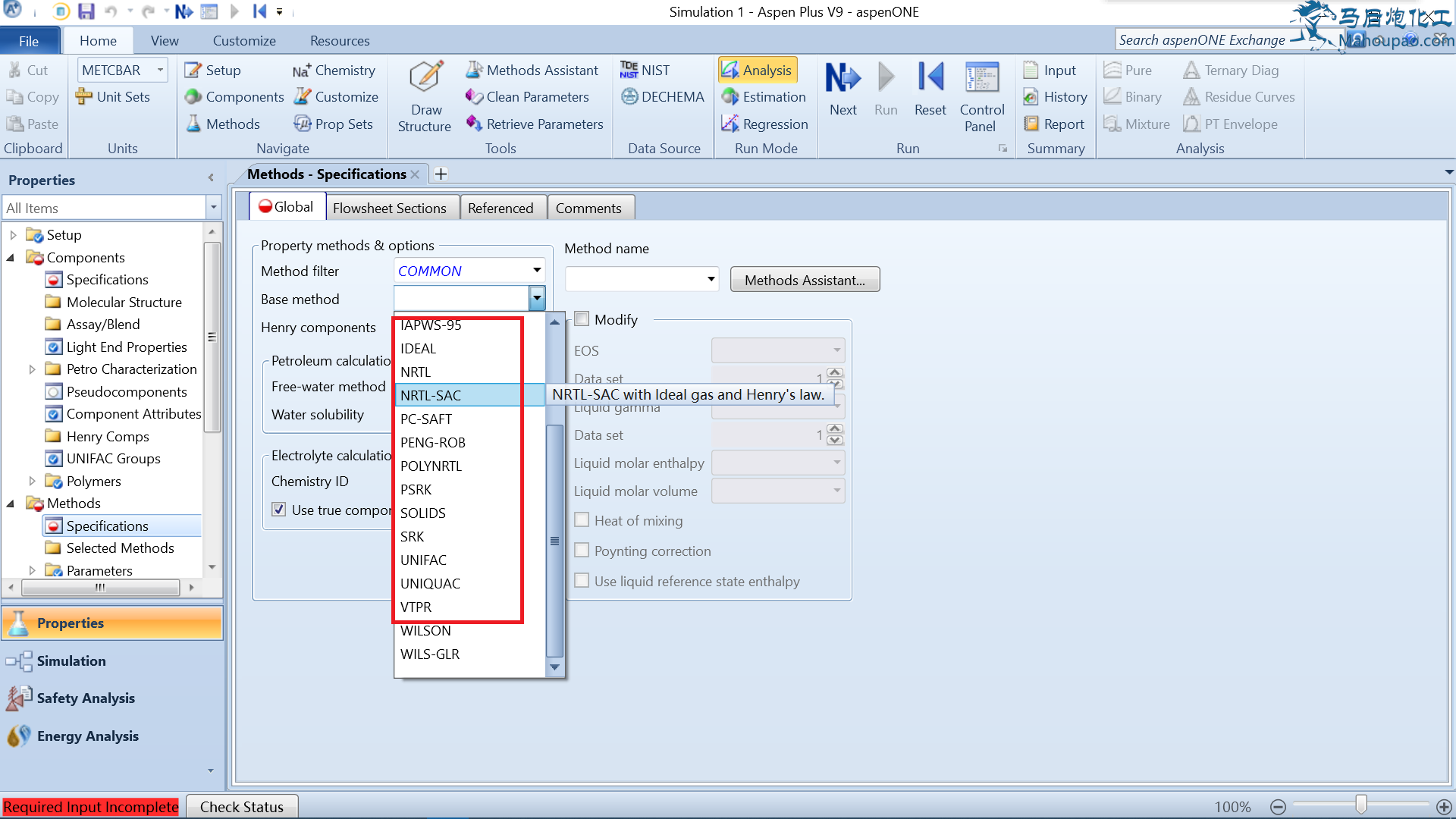
Task: Click Retrieve Parameters tool
Action: [535, 124]
